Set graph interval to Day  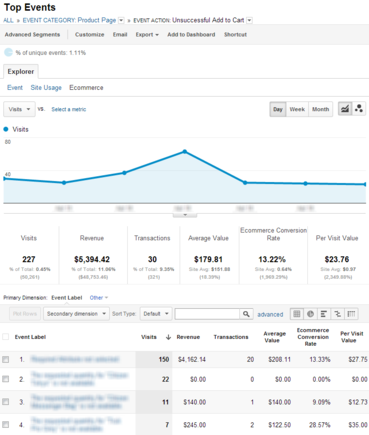pyautogui.click(x=278, y=109)
